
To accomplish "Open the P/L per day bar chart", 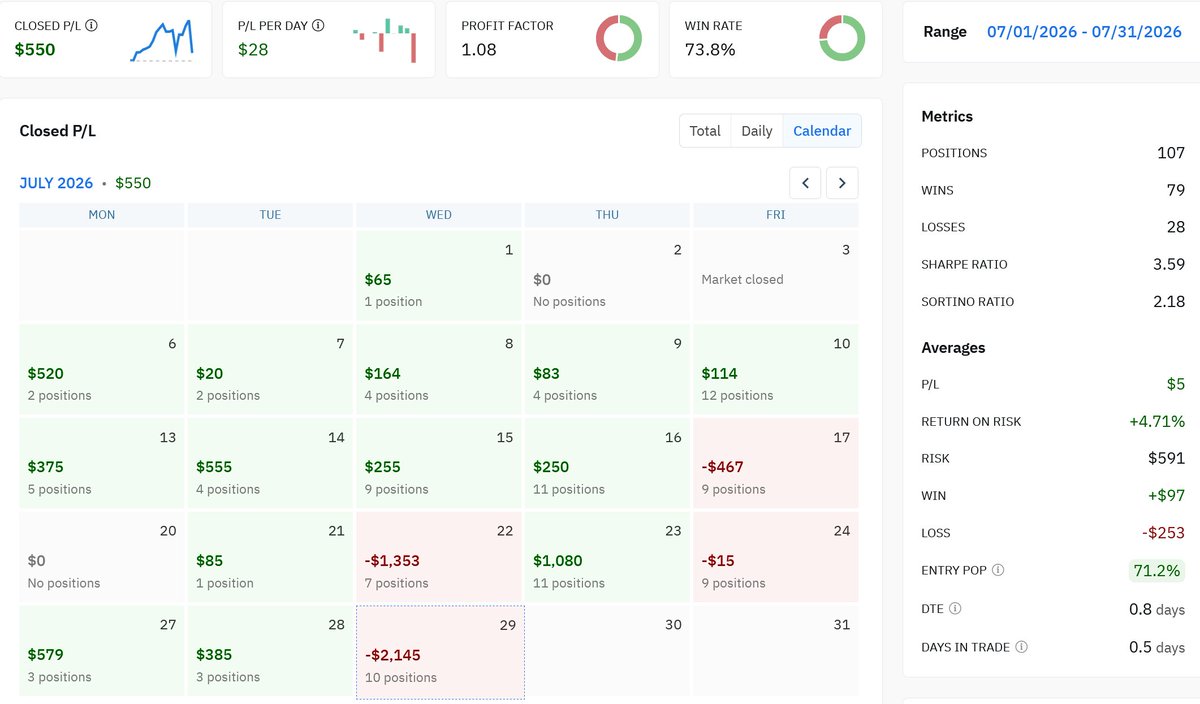I will 384,40.
